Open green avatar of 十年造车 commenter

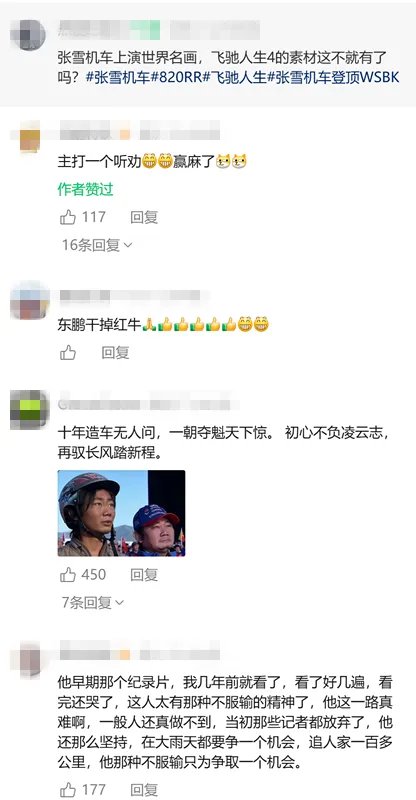(x=30, y=410)
